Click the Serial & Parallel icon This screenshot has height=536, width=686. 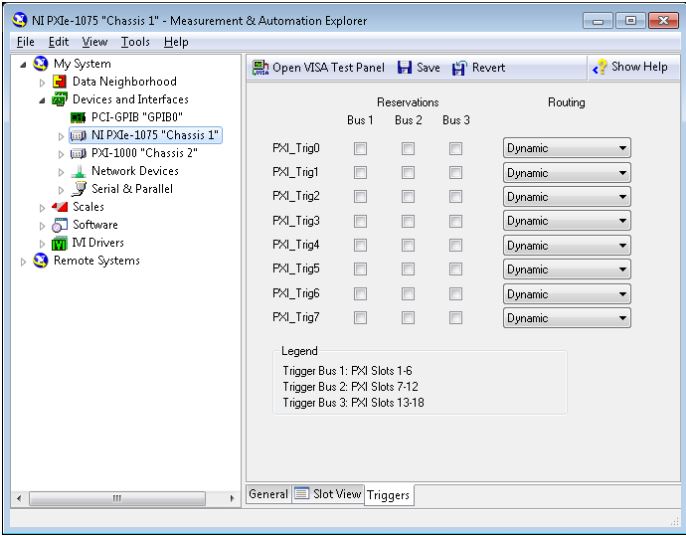(79, 189)
